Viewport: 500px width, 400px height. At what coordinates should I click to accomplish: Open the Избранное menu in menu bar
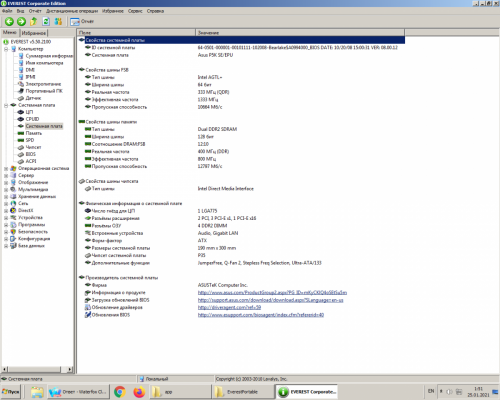click(x=113, y=11)
